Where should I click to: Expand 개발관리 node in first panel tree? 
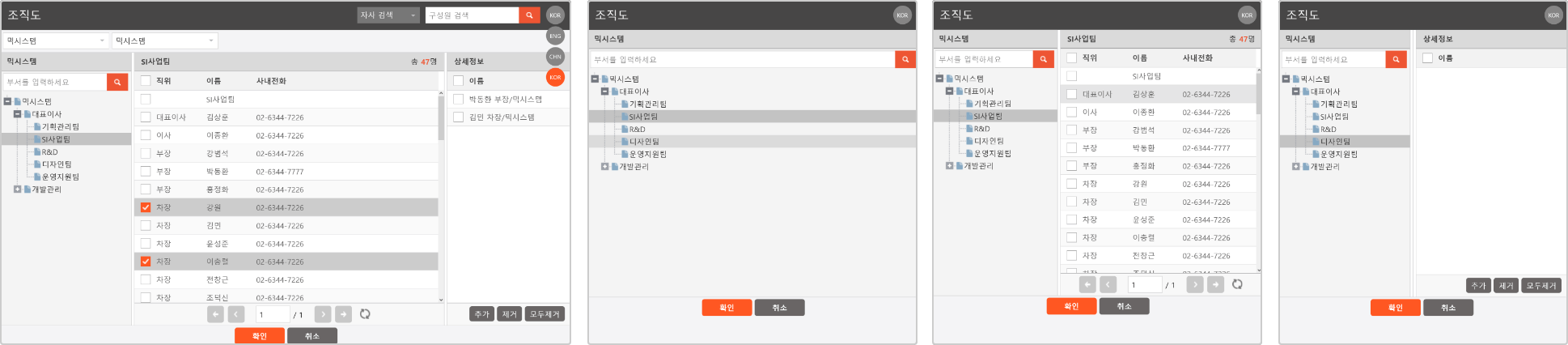18,190
